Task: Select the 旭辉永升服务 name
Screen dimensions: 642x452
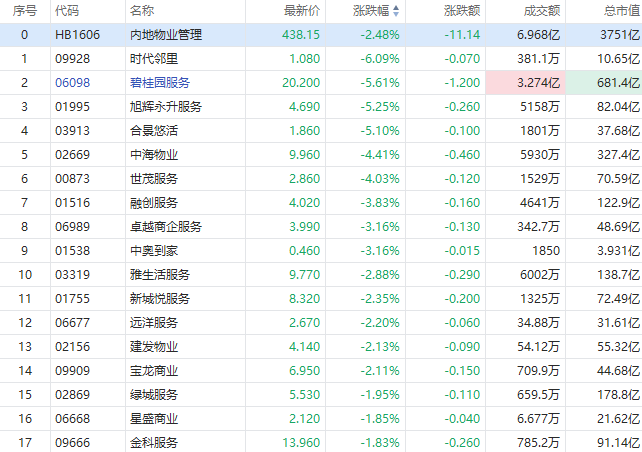Action: click(166, 107)
